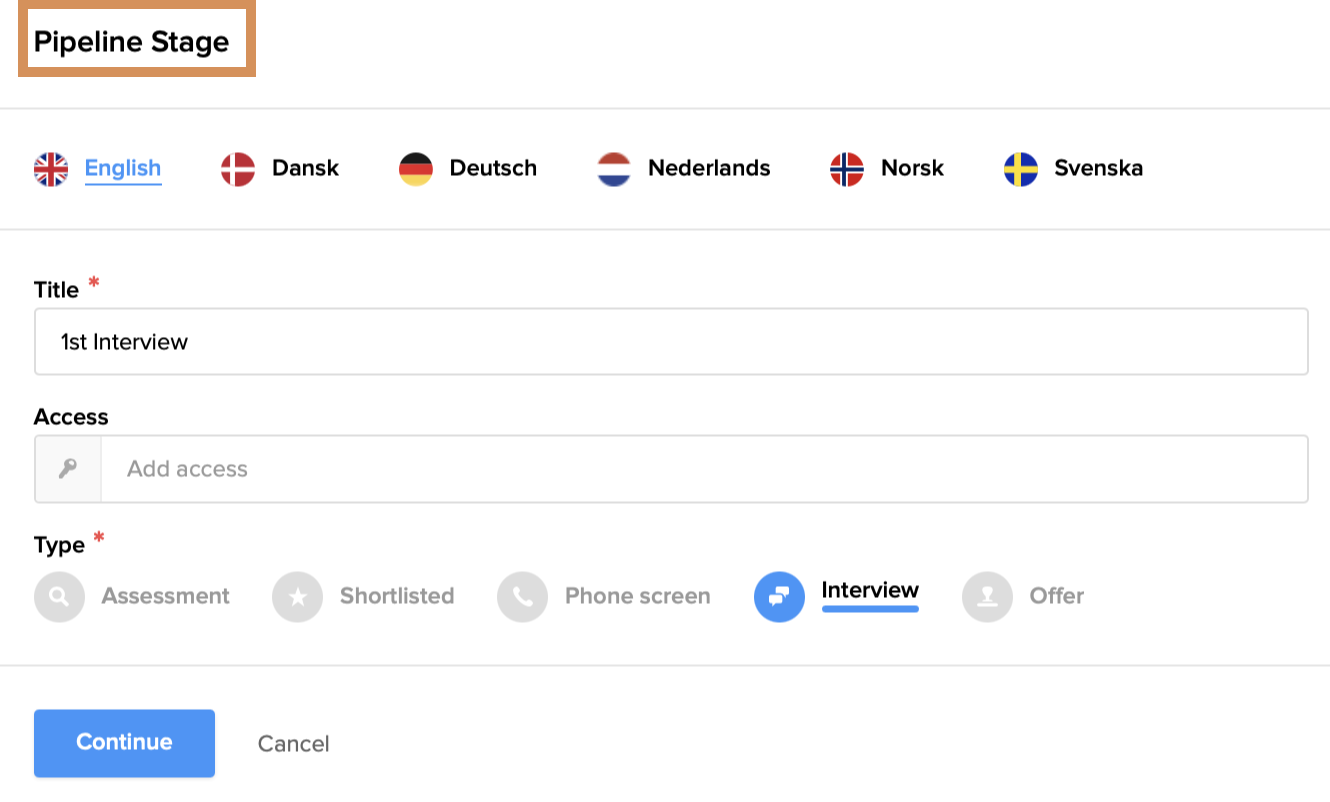Click the UK flag icon

pyautogui.click(x=51, y=169)
